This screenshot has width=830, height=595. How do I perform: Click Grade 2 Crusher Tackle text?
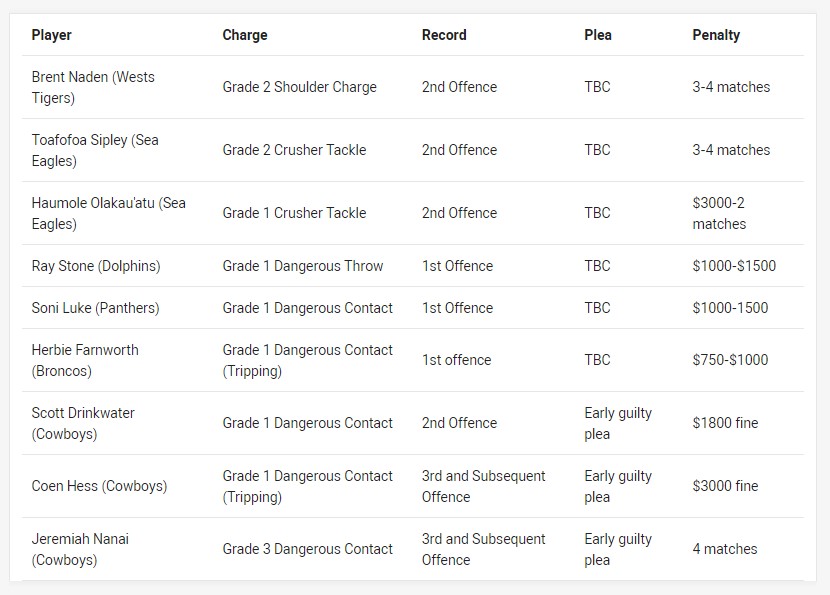[294, 150]
